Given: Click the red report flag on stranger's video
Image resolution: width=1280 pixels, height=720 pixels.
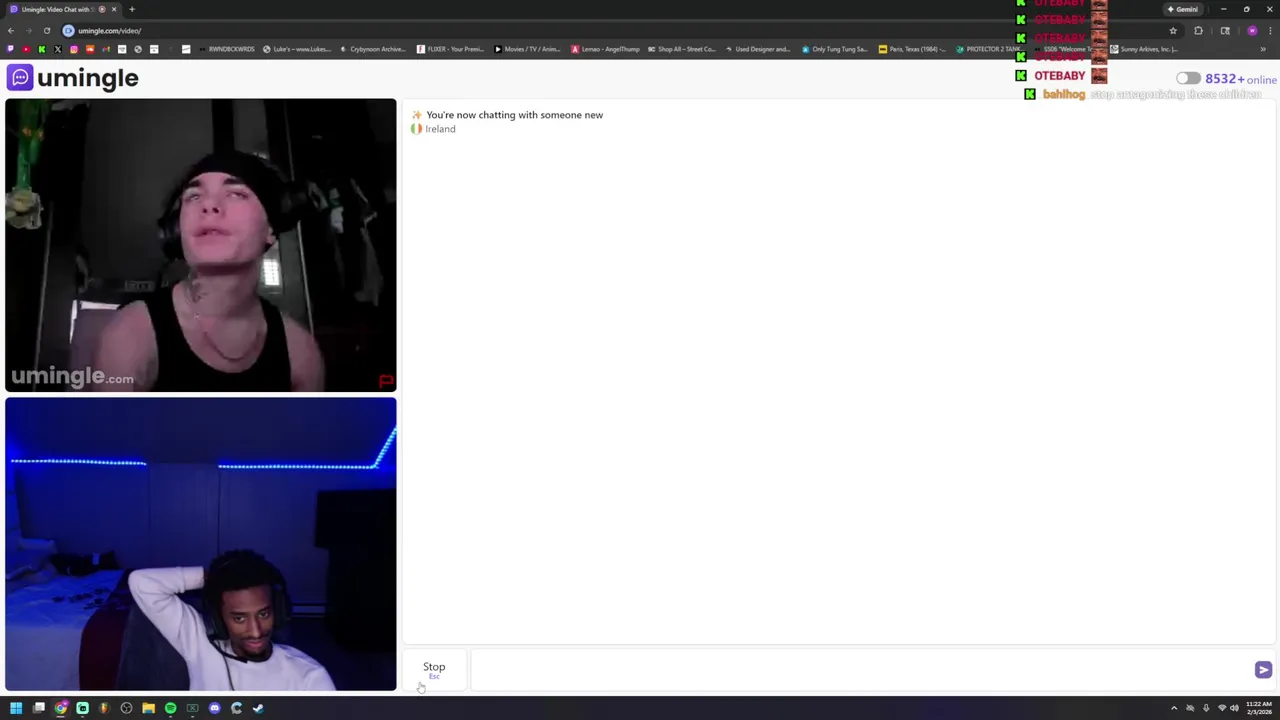Looking at the screenshot, I should click(386, 381).
